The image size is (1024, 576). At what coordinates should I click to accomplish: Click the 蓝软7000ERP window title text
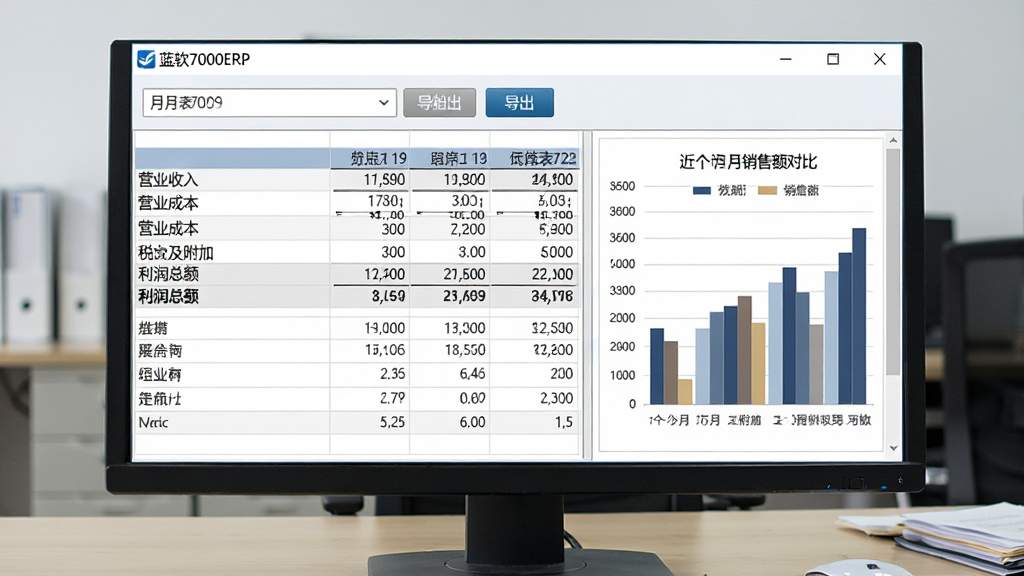click(x=204, y=59)
